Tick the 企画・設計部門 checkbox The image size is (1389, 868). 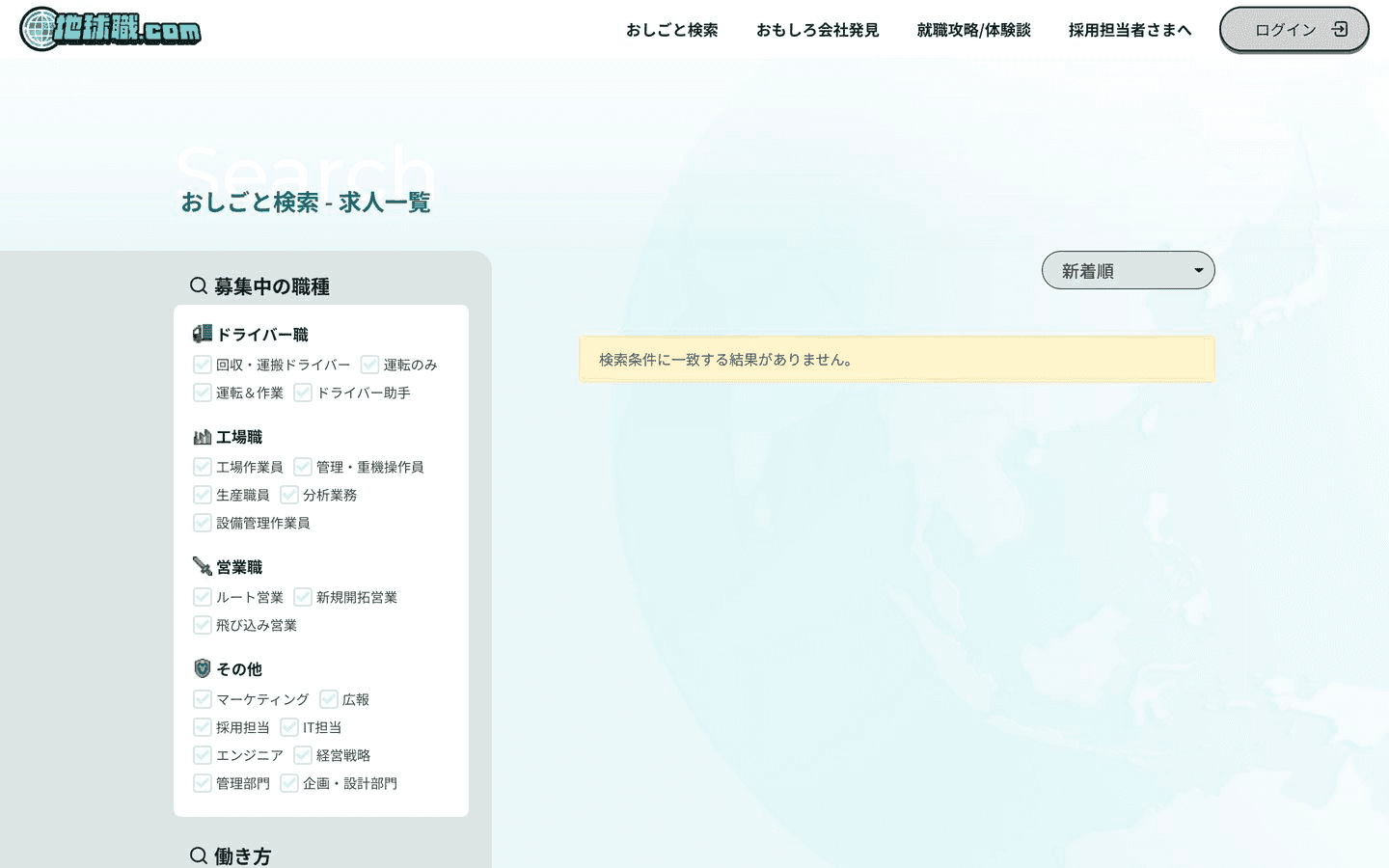[x=289, y=783]
